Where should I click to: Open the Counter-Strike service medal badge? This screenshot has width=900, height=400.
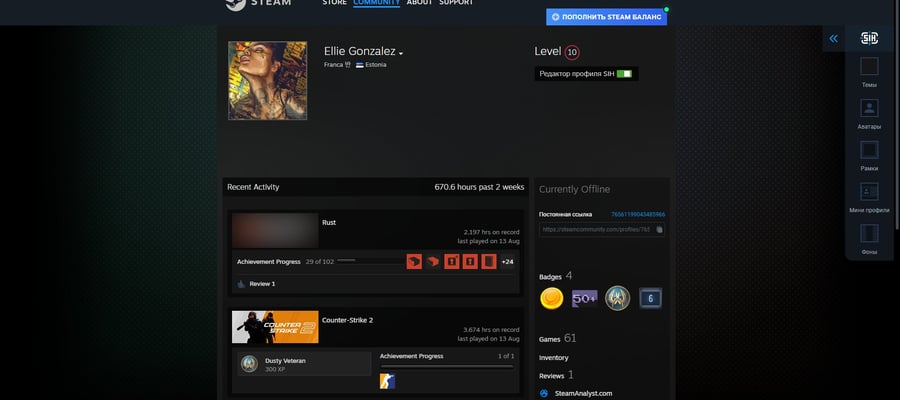(618, 298)
